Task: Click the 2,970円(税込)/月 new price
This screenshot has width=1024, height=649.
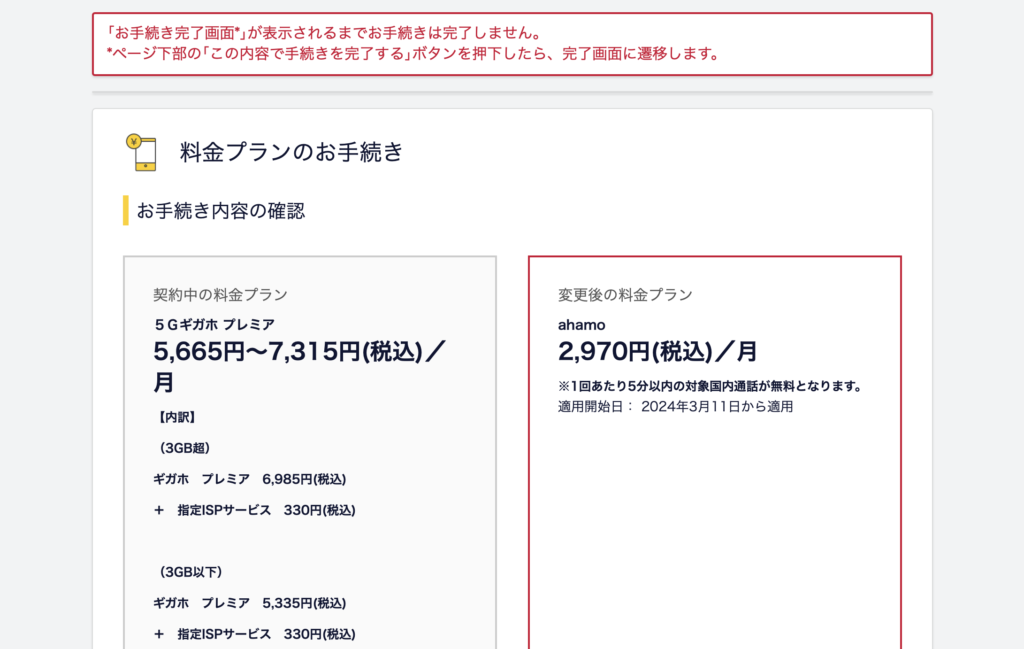Action: 657,352
